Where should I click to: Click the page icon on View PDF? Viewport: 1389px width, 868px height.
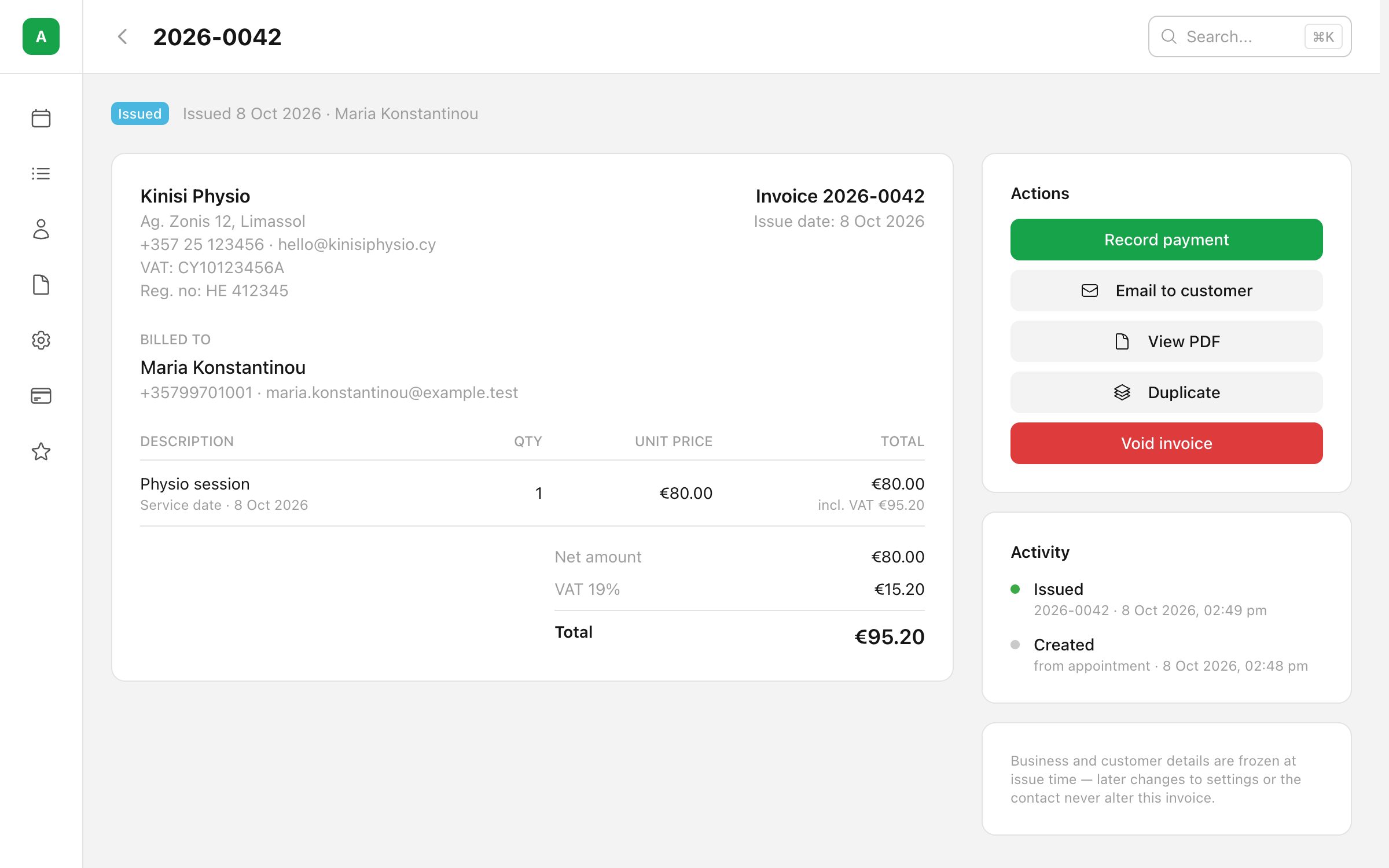pyautogui.click(x=1122, y=341)
